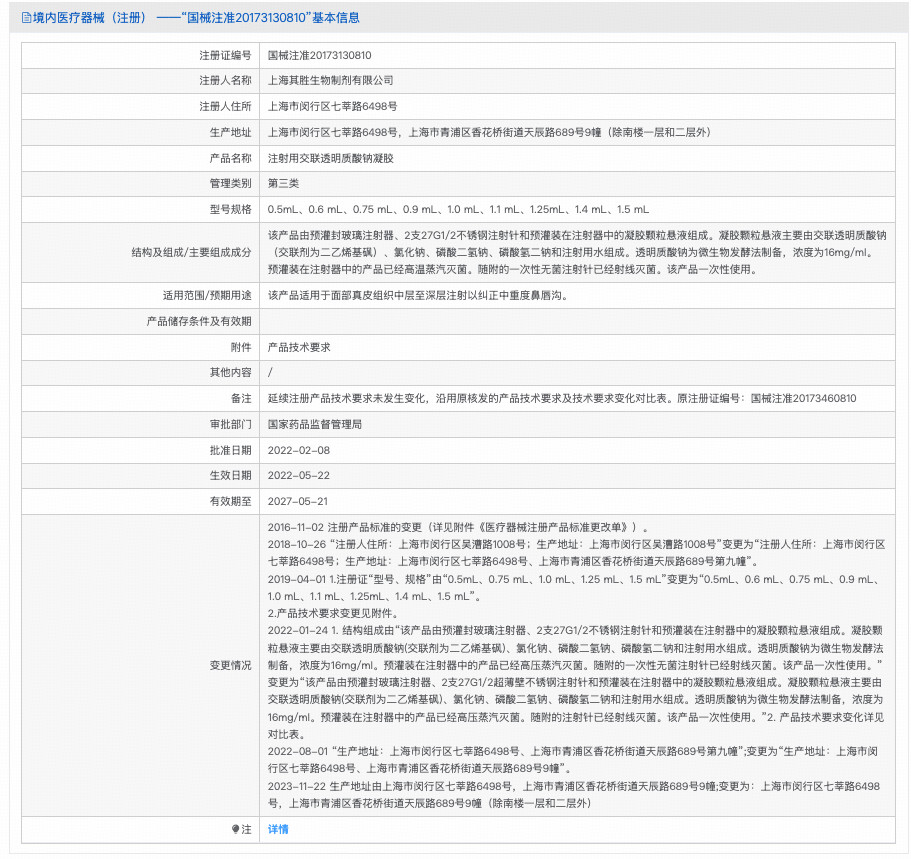Click the model specification list starting 0.5mL

pos(458,210)
